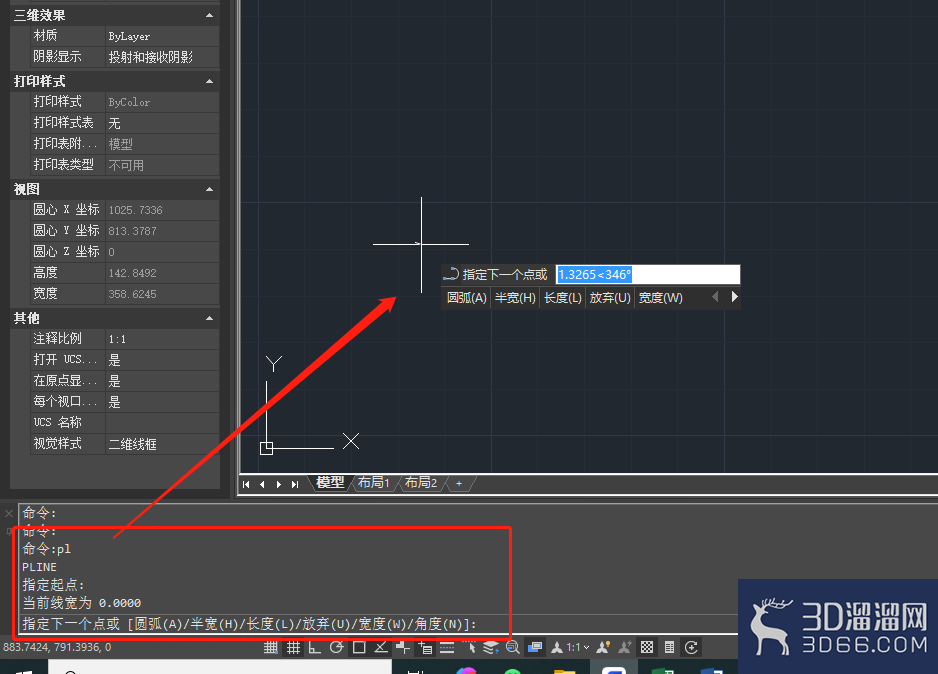Click the checkerboard icon in status bar
The image size is (938, 674).
[x=647, y=647]
